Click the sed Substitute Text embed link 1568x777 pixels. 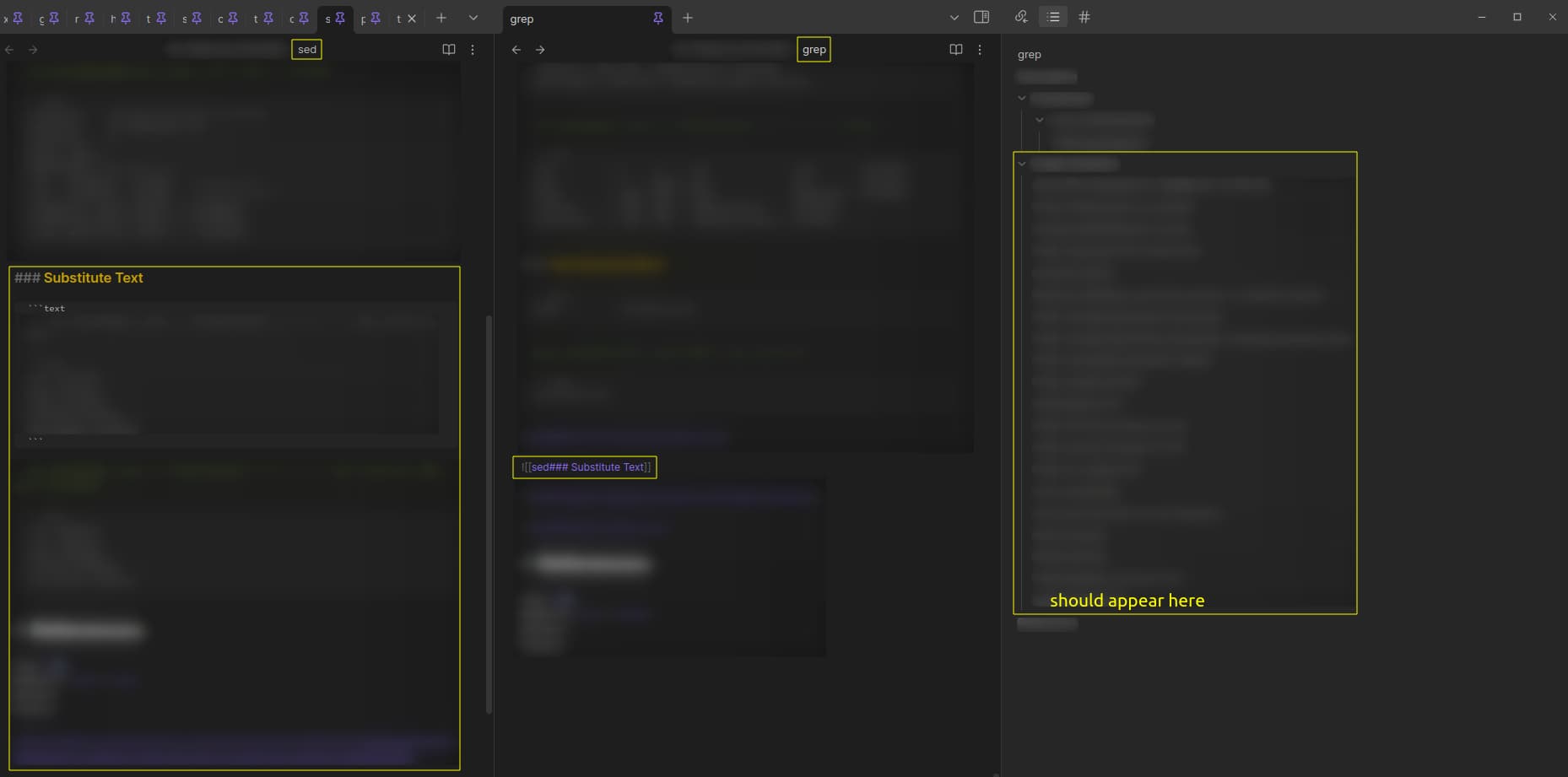coord(586,467)
